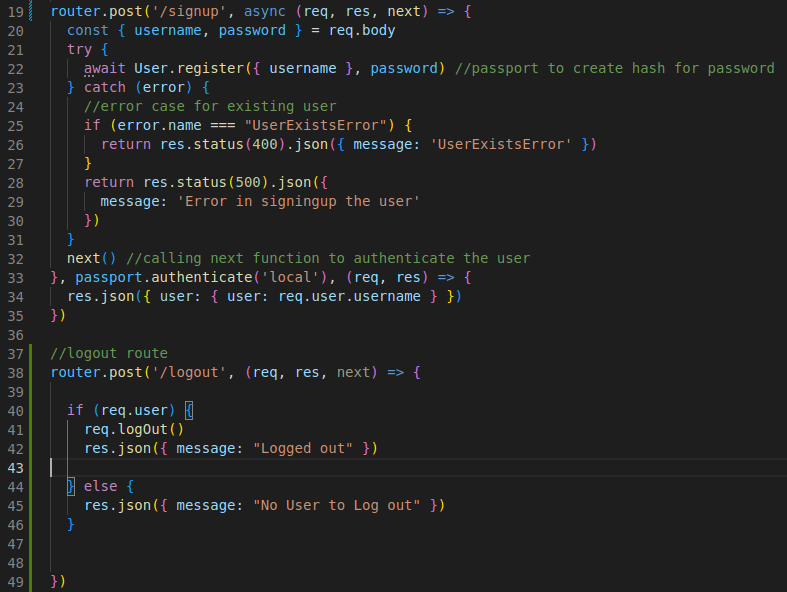This screenshot has height=592, width=787.
Task: Click the string "No User to Log out"
Action: pos(336,505)
